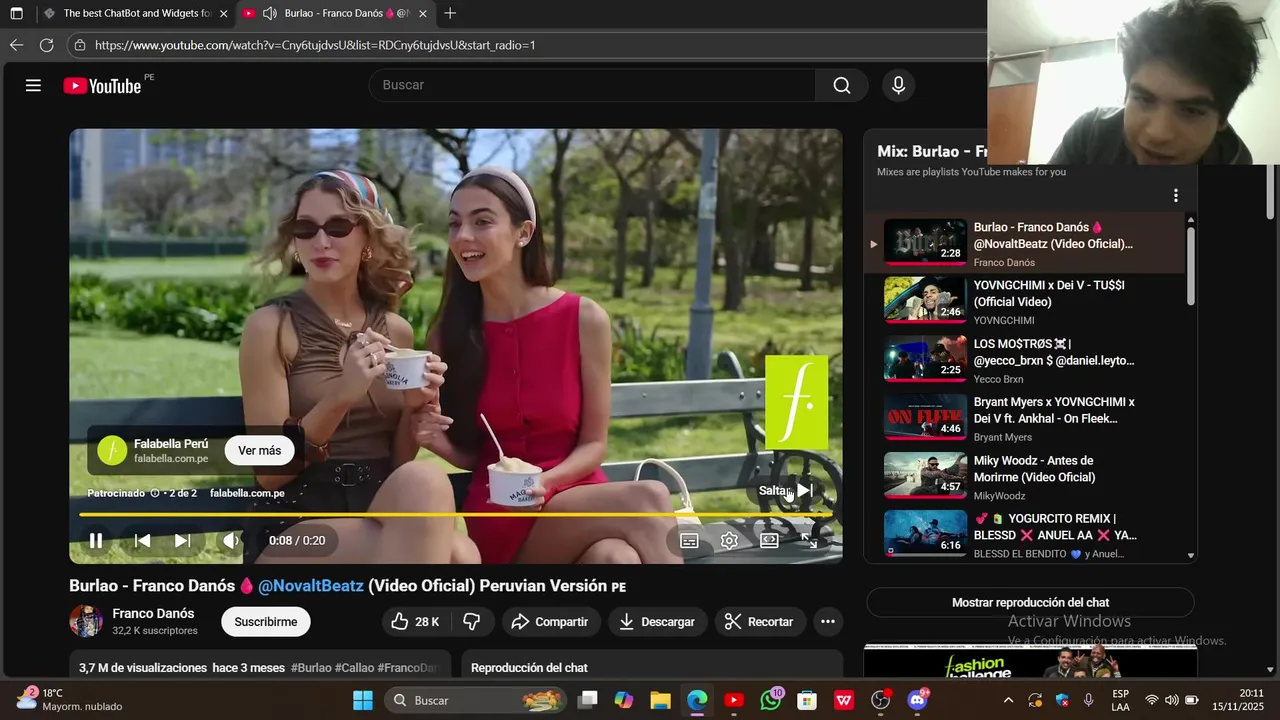The width and height of the screenshot is (1280, 720).
Task: Go to YouTube home via logo
Action: point(103,86)
